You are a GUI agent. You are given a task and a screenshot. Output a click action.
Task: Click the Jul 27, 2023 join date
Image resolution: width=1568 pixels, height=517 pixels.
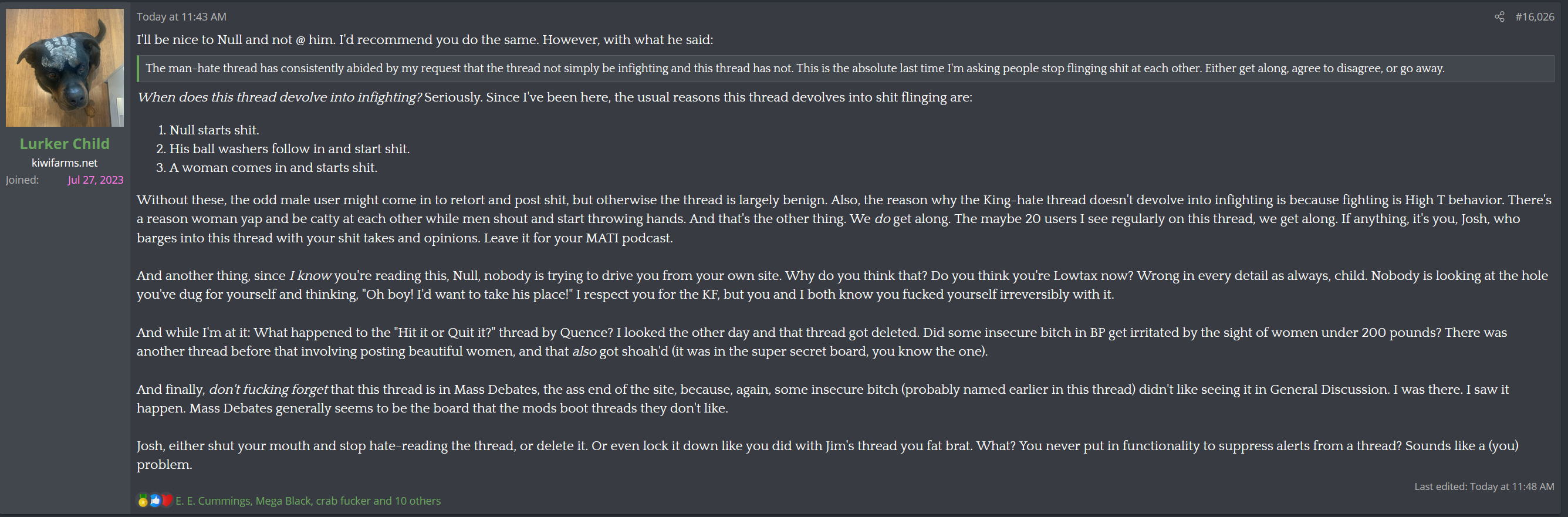tap(96, 180)
